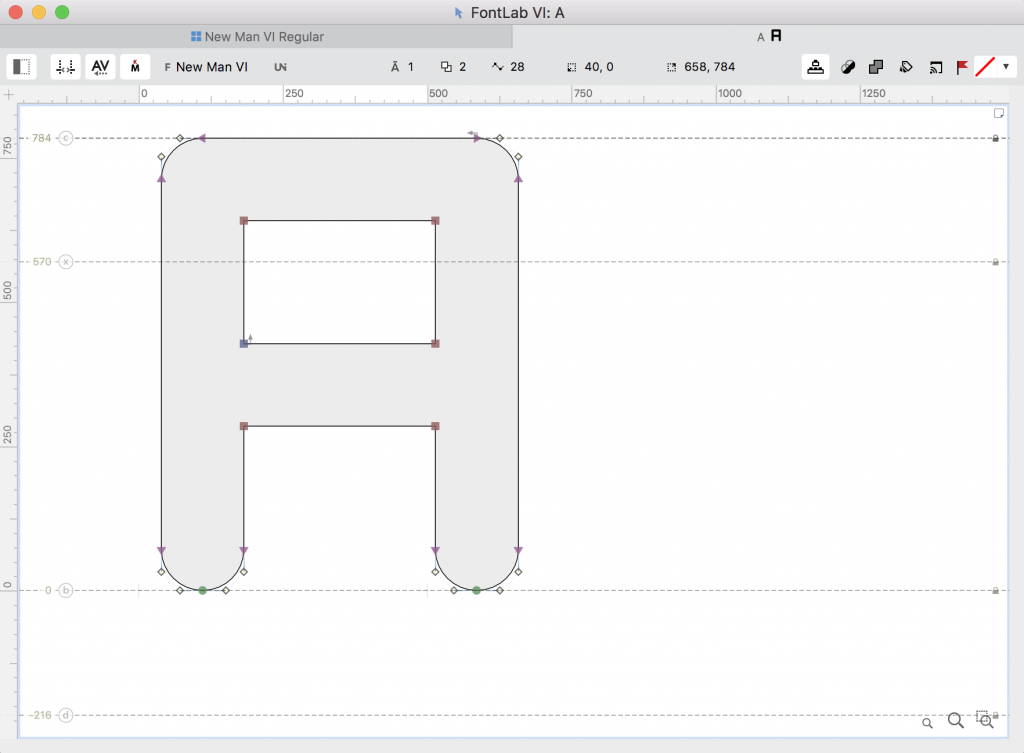
Task: Click the zoom to selection magnifier
Action: [985, 718]
